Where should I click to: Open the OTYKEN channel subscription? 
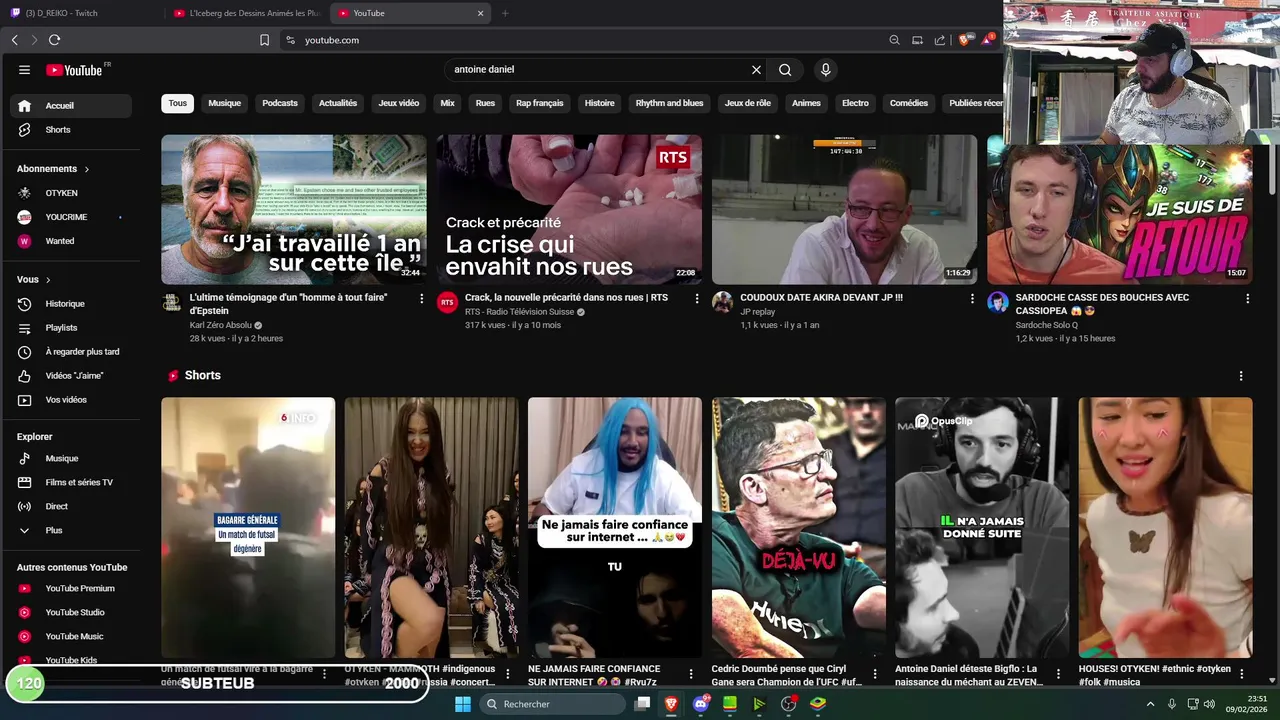71,193
